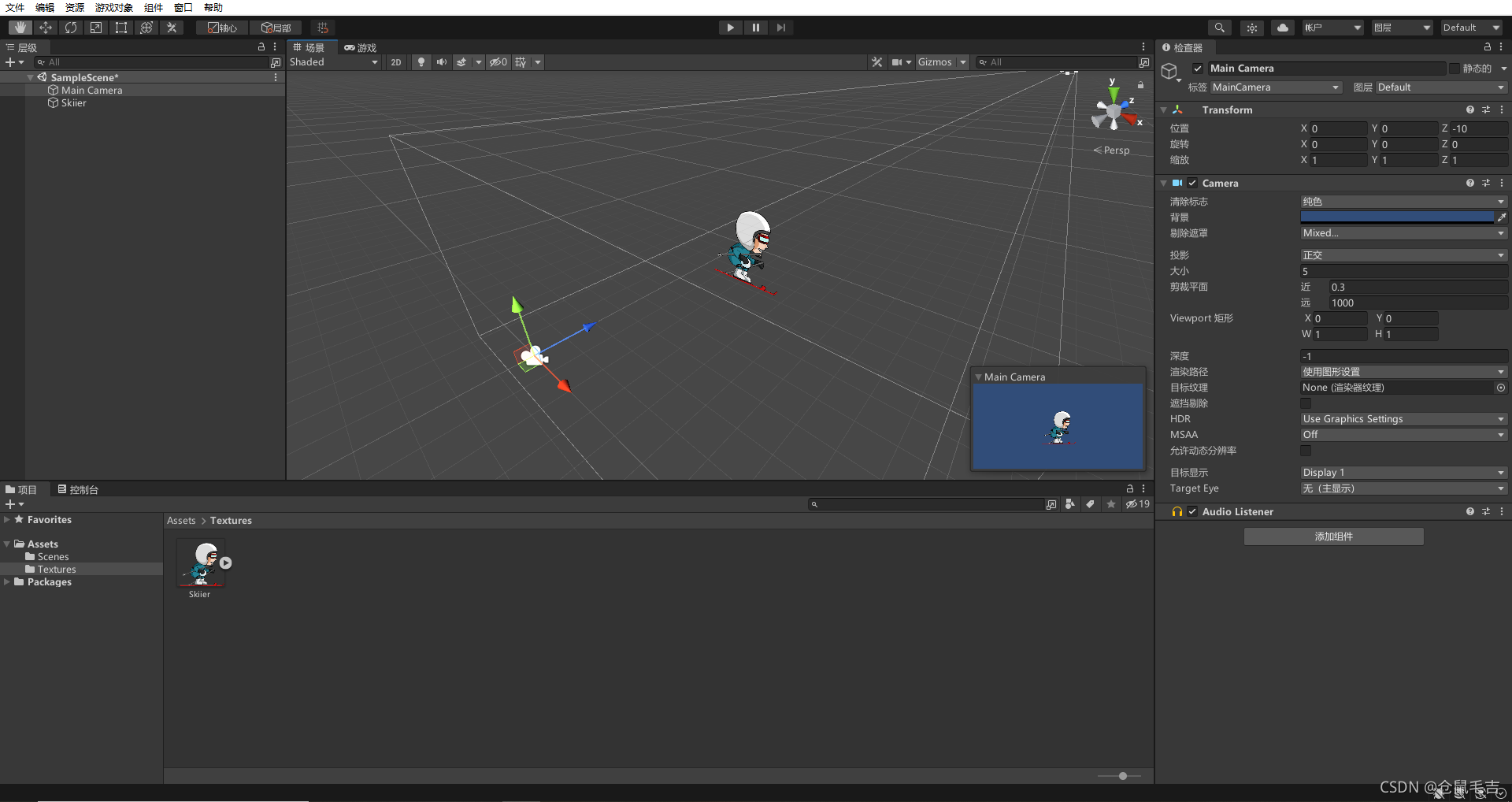Screen dimensions: 1512x802
Task: Toggle Audio Listener enabled checkbox
Action: click(x=1192, y=512)
